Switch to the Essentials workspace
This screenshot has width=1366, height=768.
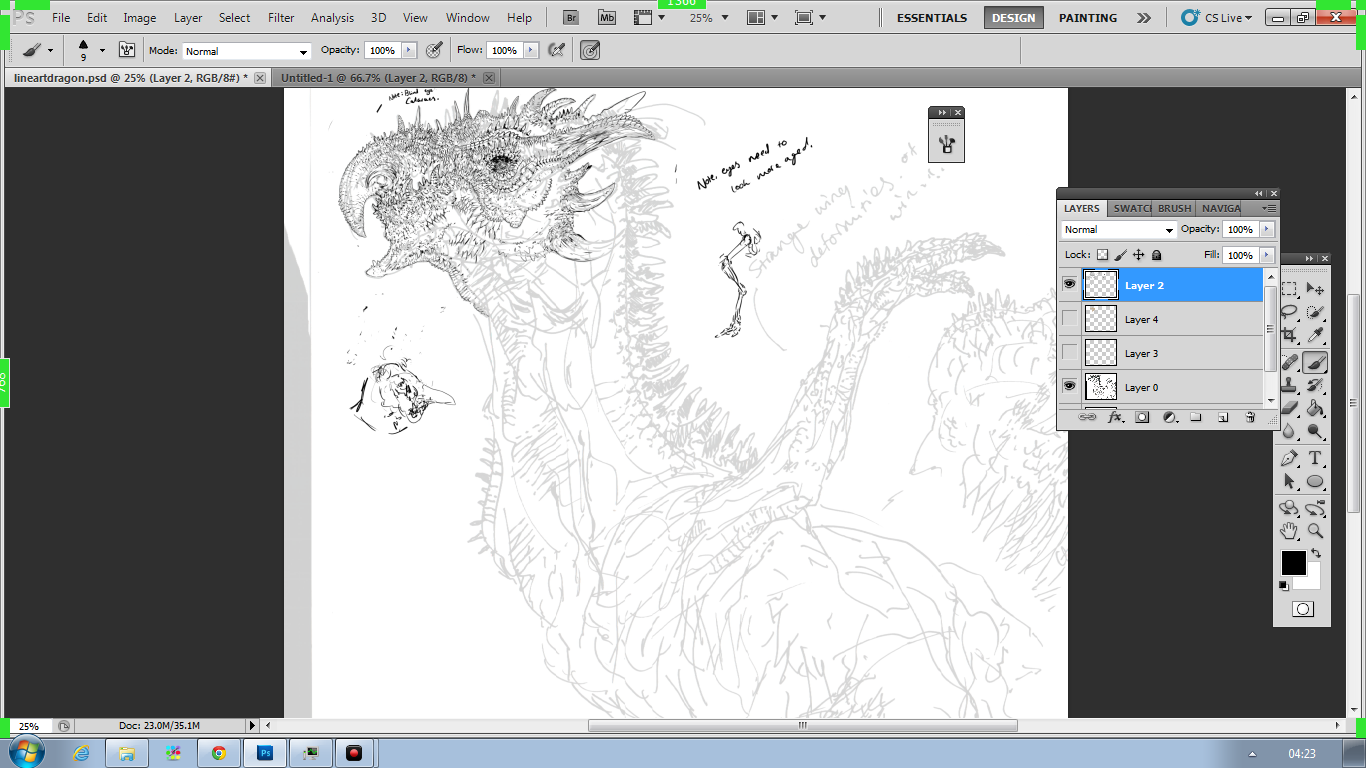(932, 17)
